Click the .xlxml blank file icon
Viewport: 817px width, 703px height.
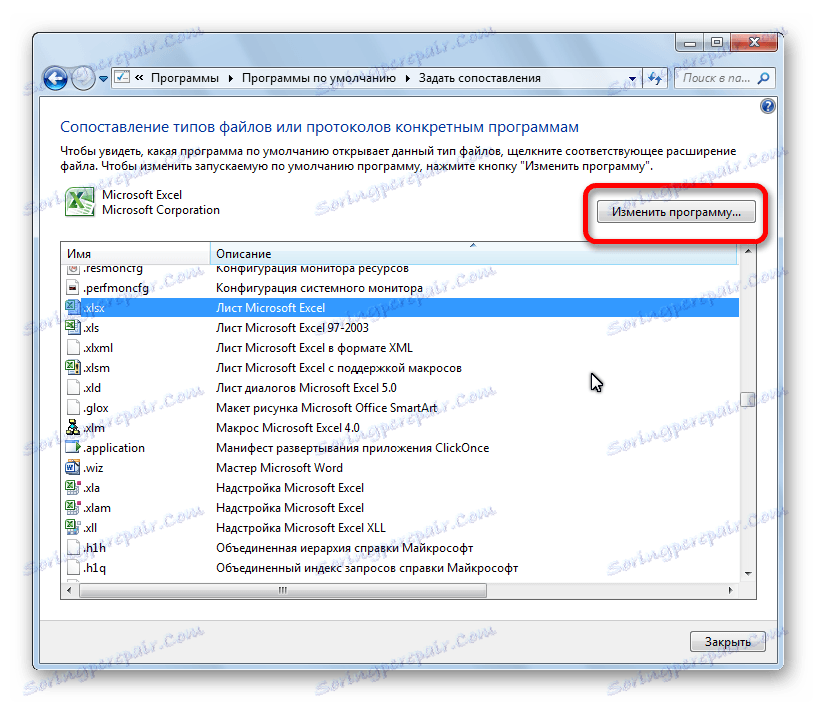click(73, 348)
